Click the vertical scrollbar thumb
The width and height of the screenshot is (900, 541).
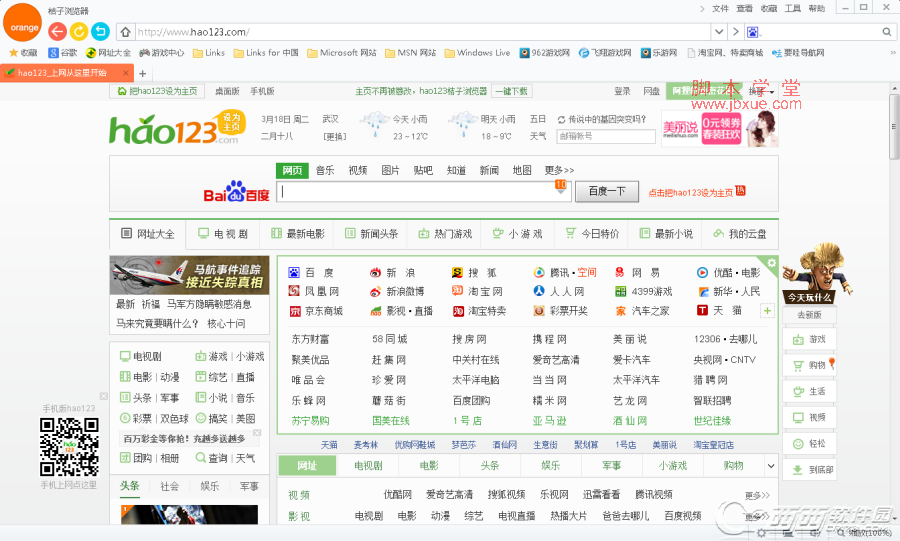pyautogui.click(x=894, y=127)
